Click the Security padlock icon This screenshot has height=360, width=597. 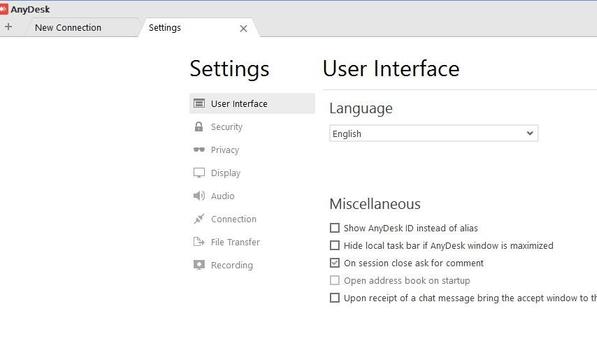click(x=199, y=126)
